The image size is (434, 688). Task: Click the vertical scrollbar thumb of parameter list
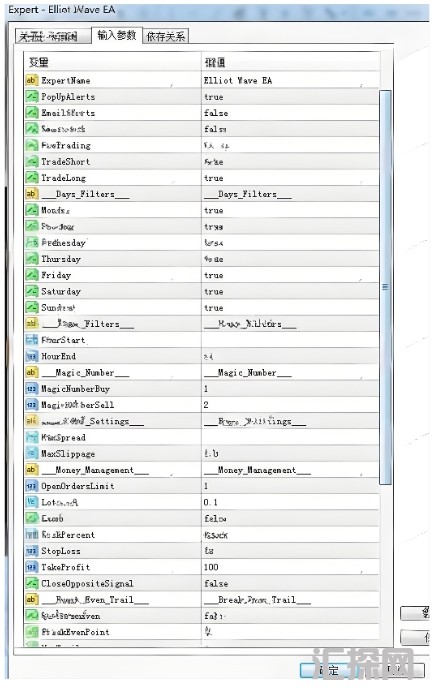[385, 287]
